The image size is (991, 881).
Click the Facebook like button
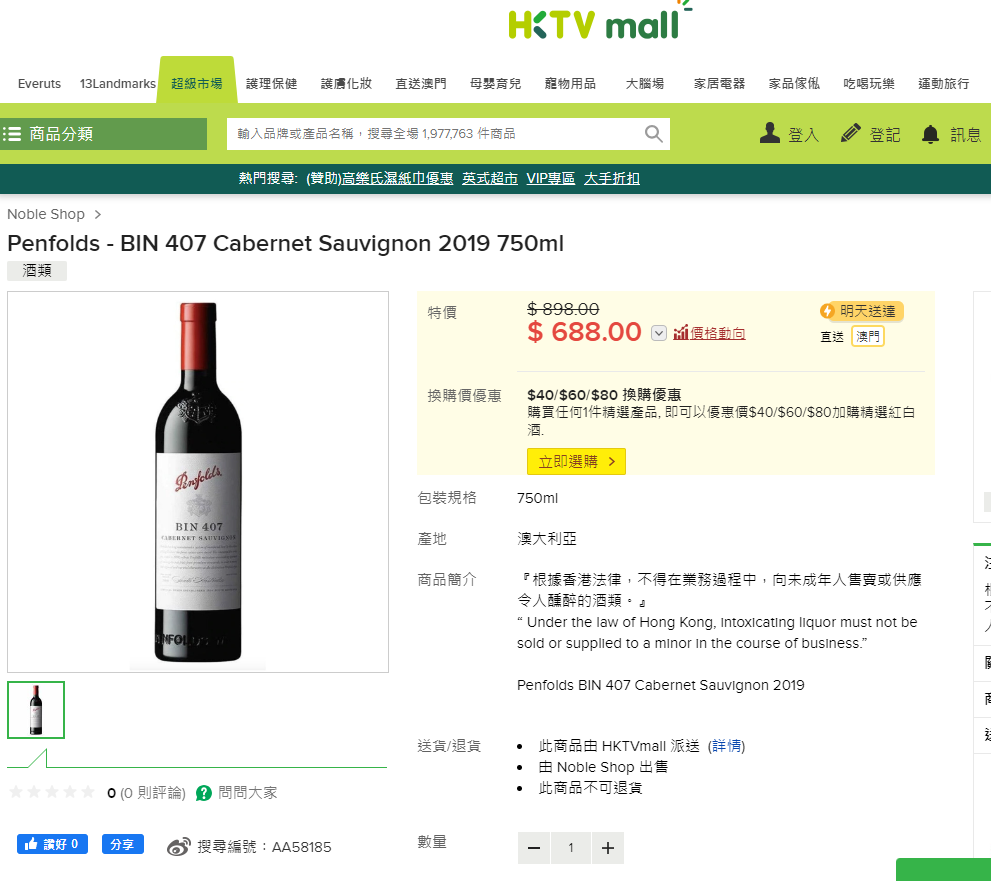tap(52, 844)
